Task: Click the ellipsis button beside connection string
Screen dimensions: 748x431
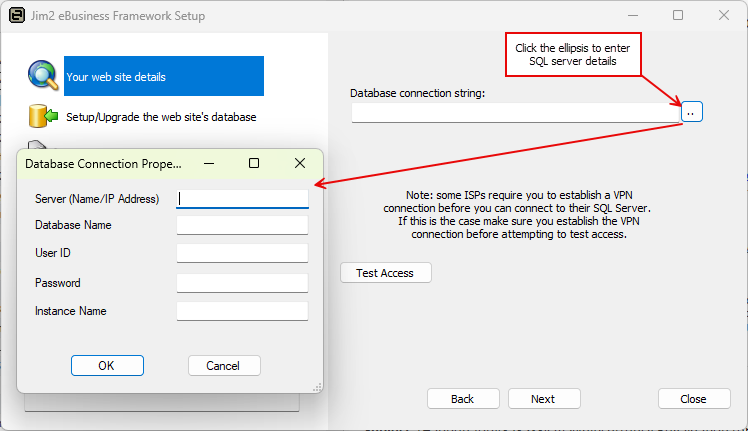Action: click(692, 112)
